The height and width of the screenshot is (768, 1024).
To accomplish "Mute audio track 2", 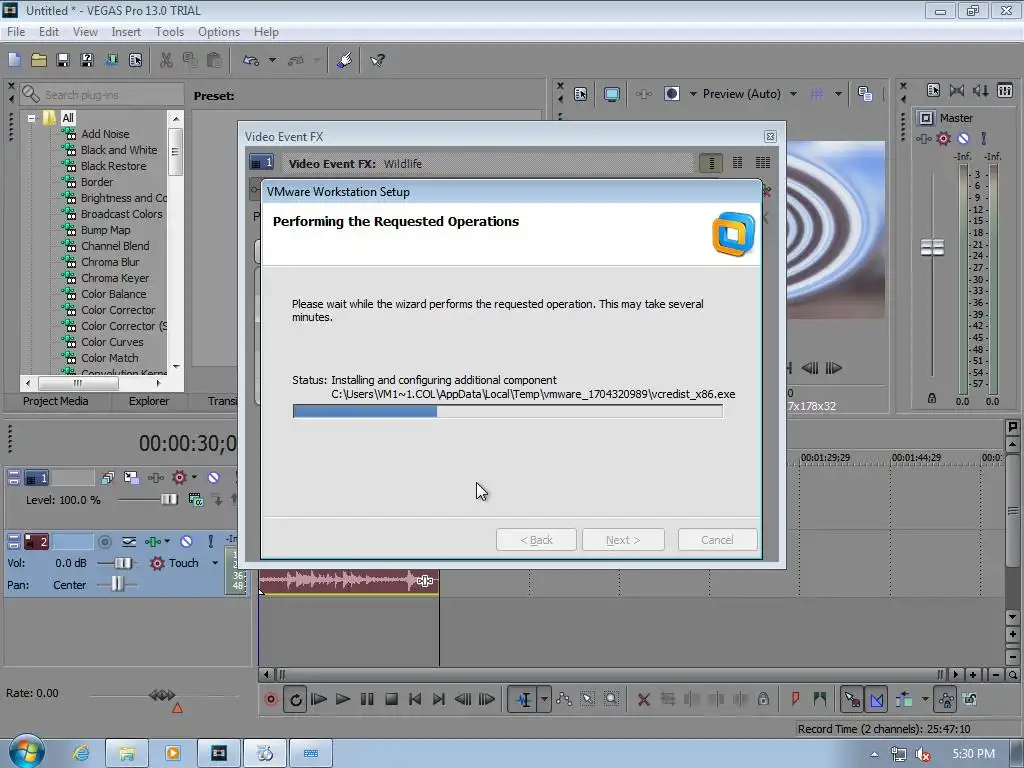I will [186, 541].
